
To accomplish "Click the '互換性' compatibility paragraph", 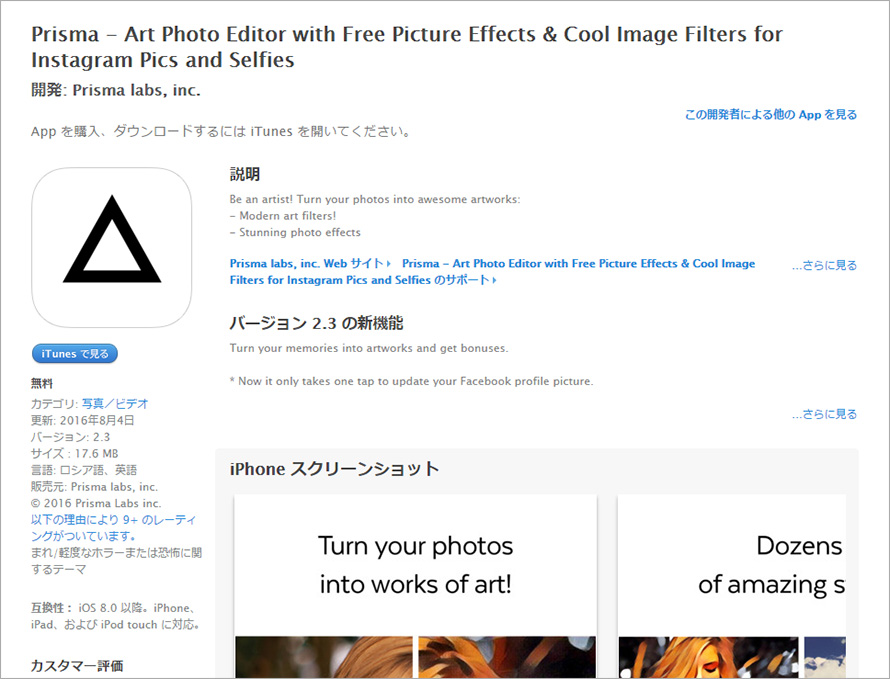I will pos(116,616).
